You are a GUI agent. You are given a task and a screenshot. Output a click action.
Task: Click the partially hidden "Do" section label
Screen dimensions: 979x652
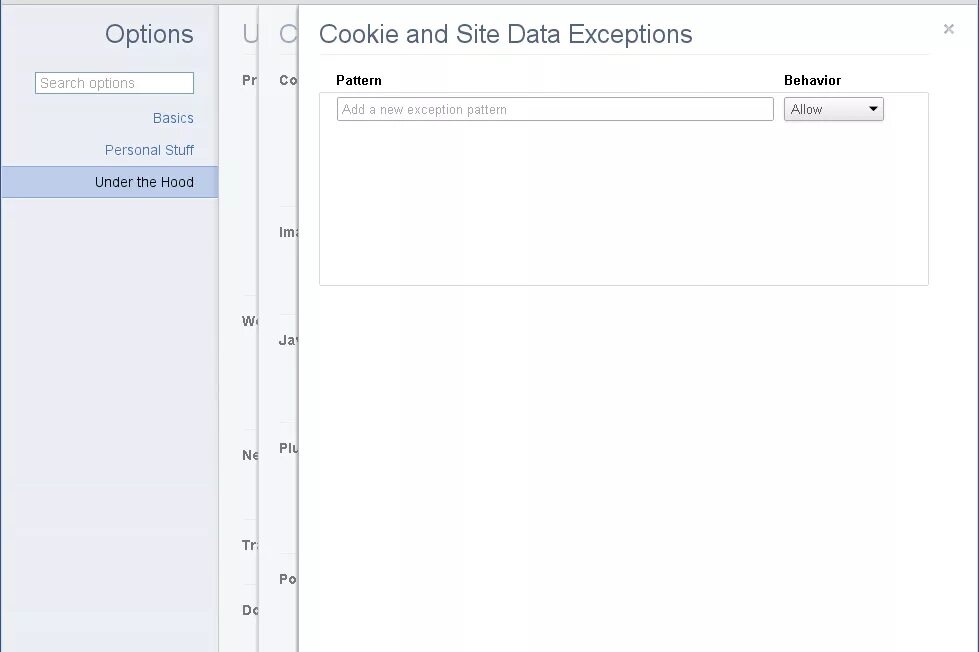click(250, 610)
